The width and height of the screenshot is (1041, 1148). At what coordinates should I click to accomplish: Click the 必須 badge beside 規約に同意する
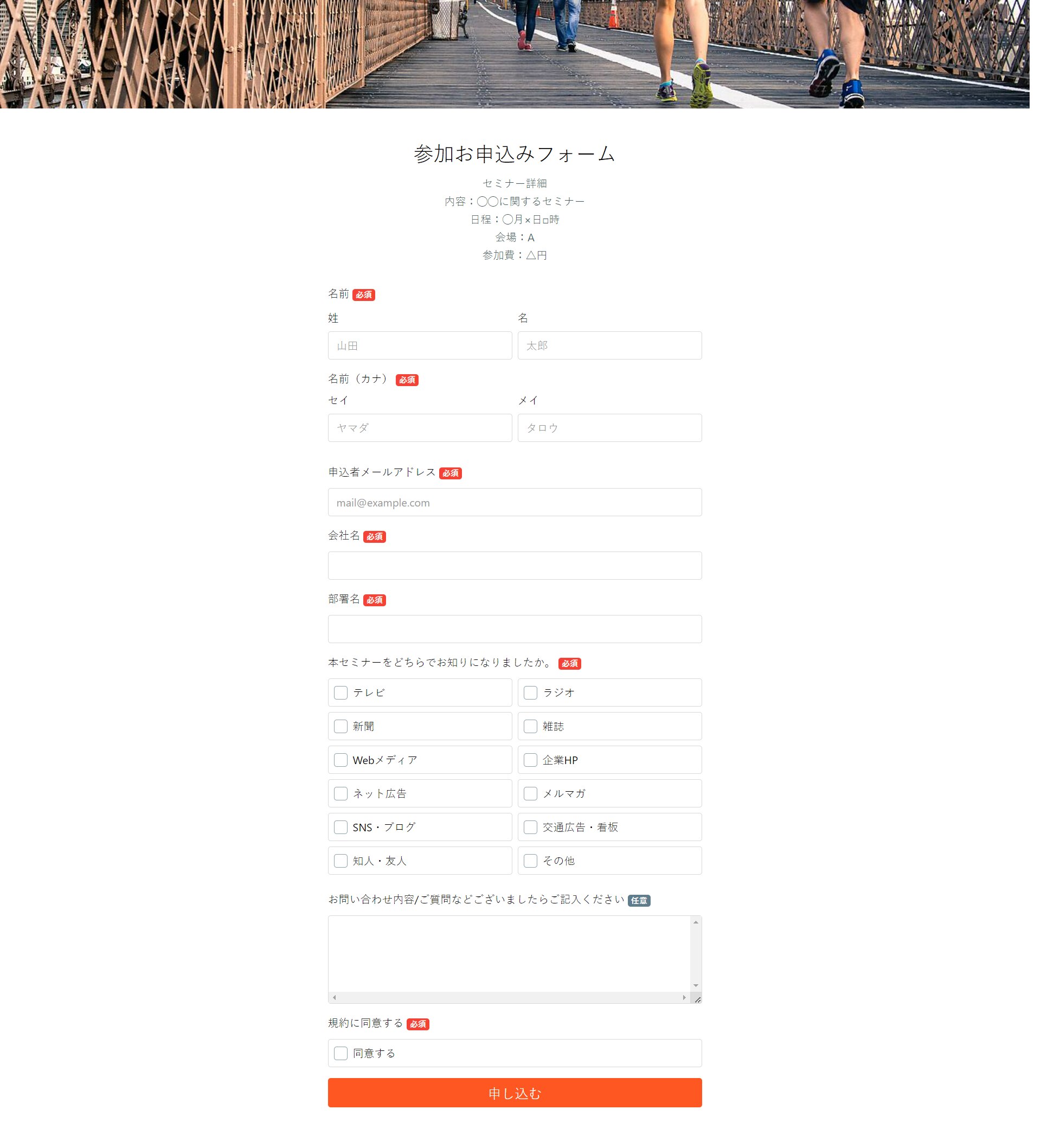point(417,1024)
